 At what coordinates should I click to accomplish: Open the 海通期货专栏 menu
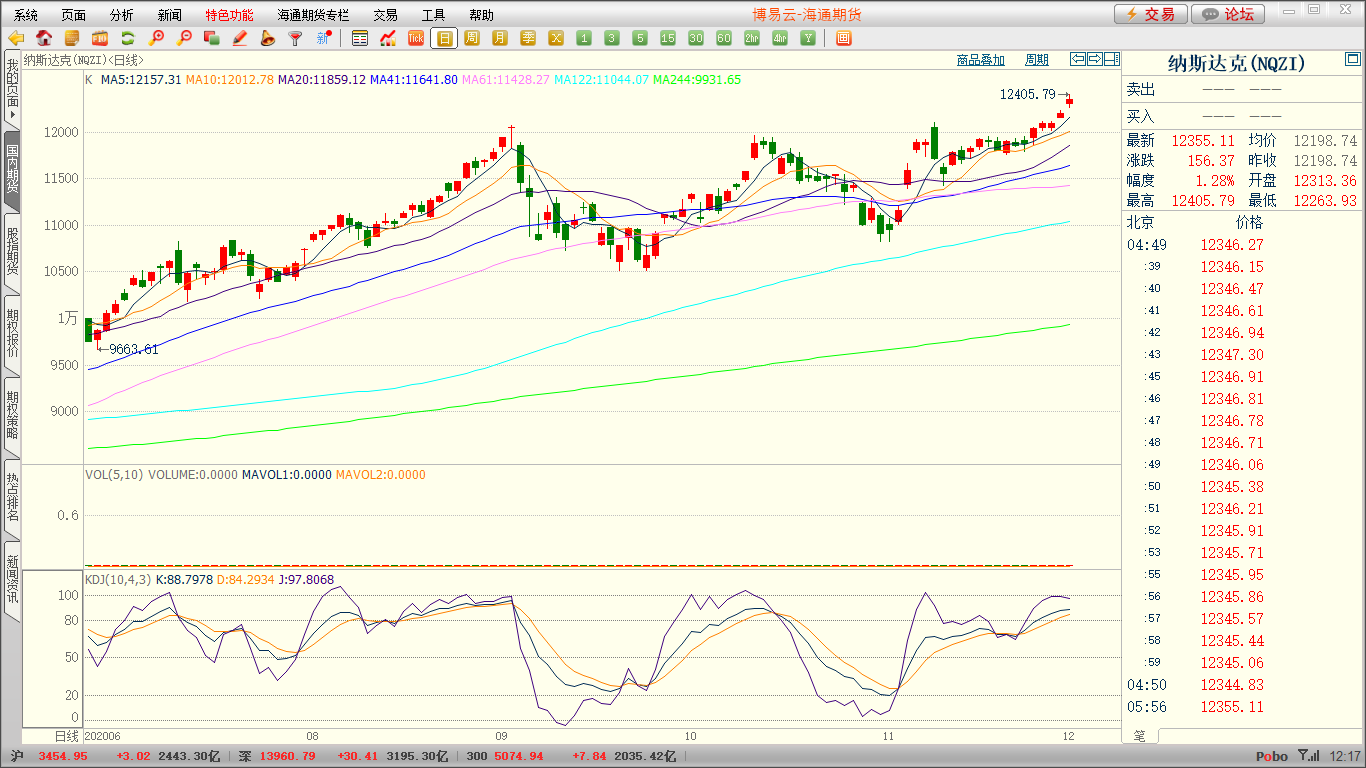(x=313, y=15)
